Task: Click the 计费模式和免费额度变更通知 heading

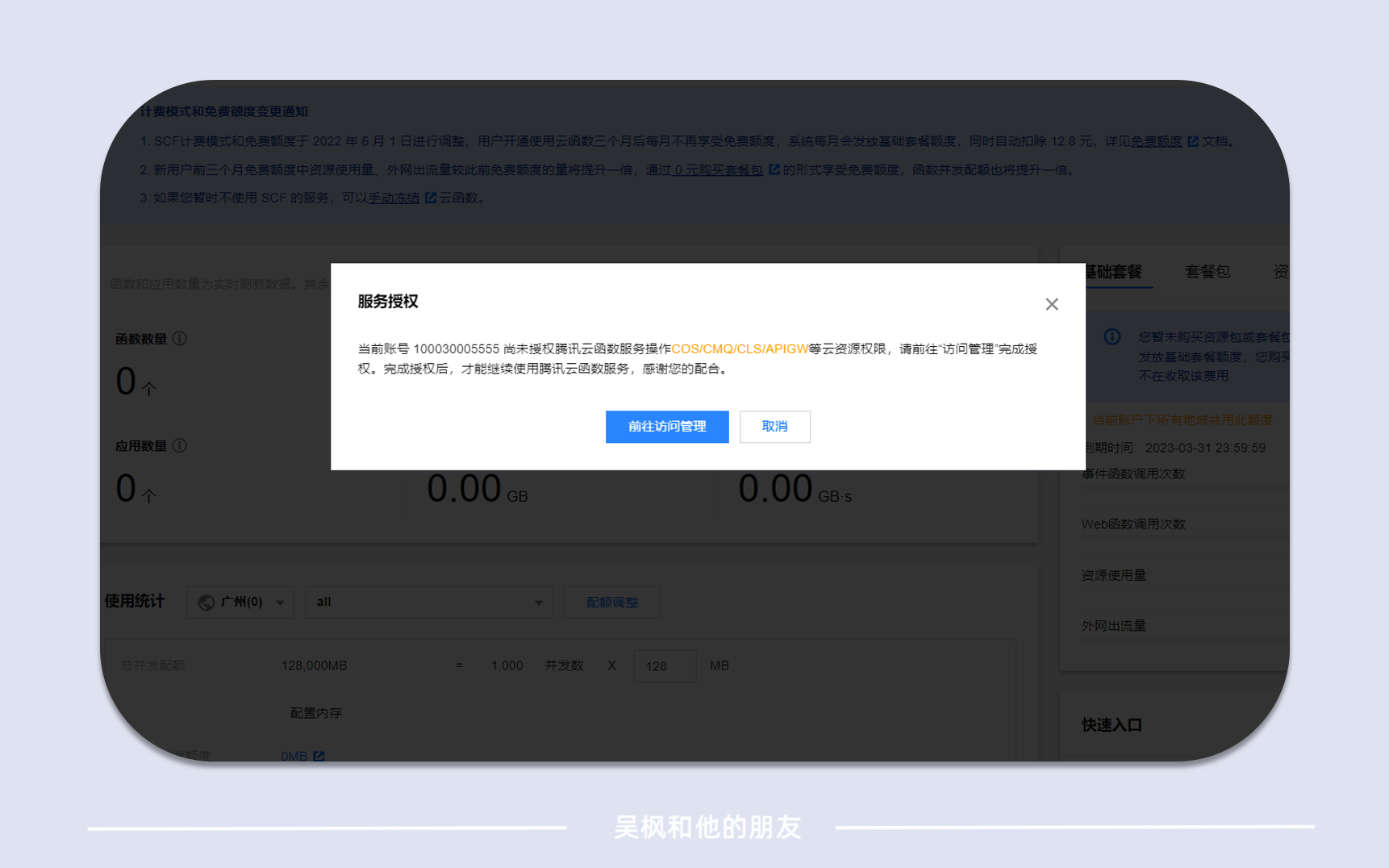Action: [x=223, y=111]
